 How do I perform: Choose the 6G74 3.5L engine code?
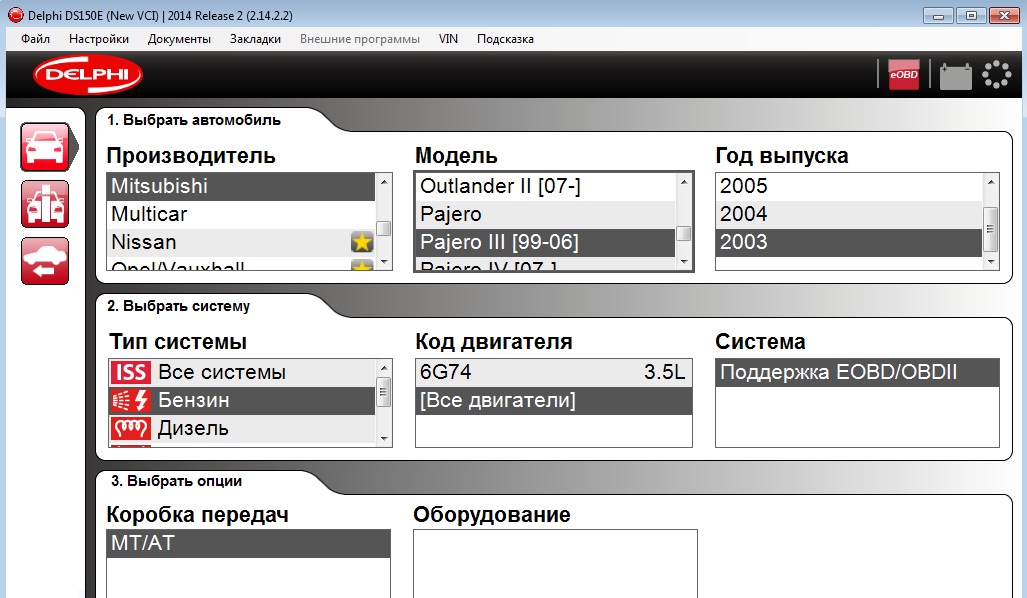[553, 372]
